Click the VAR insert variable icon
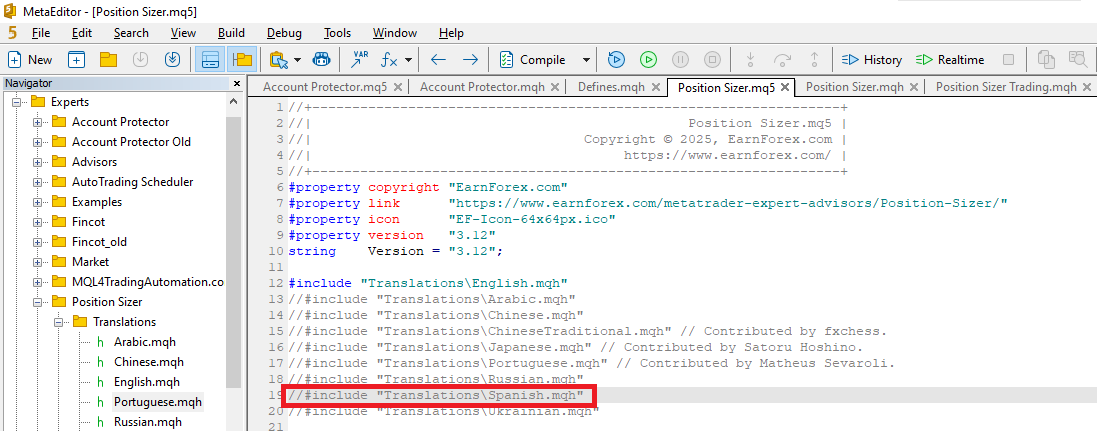The width and height of the screenshot is (1097, 431). pos(360,59)
